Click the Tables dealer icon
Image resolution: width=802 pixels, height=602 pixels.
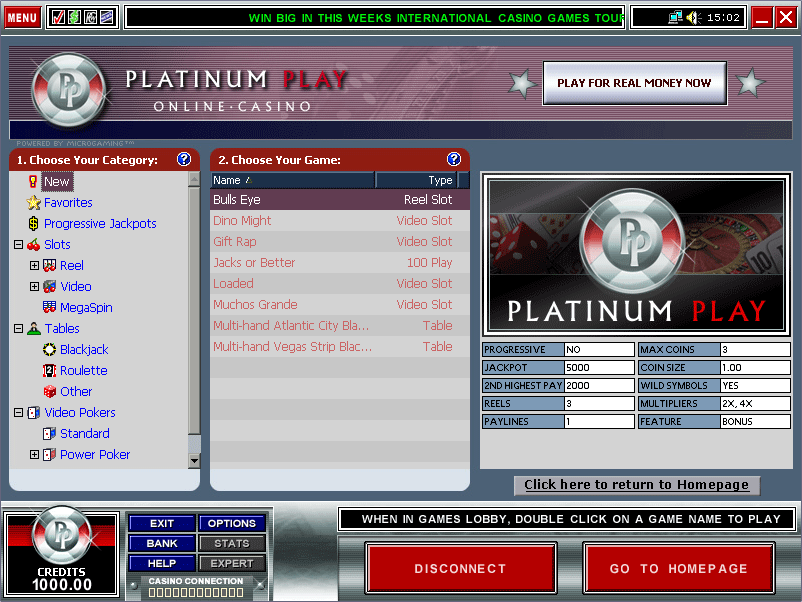coord(34,328)
